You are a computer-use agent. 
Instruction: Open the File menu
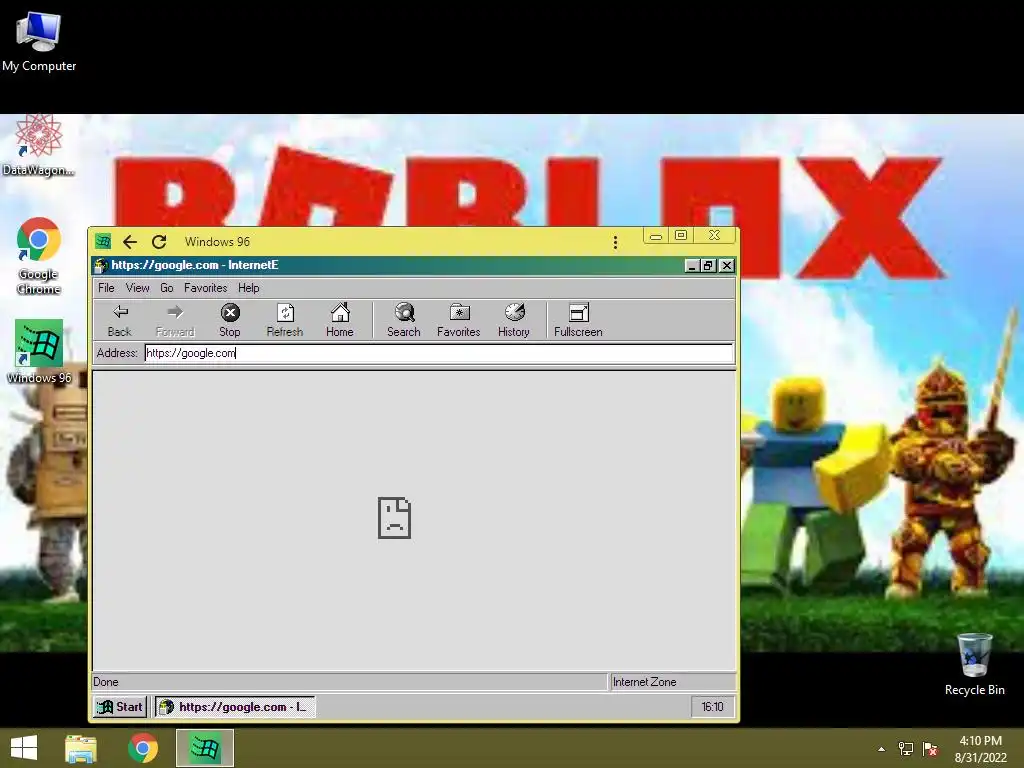(106, 288)
